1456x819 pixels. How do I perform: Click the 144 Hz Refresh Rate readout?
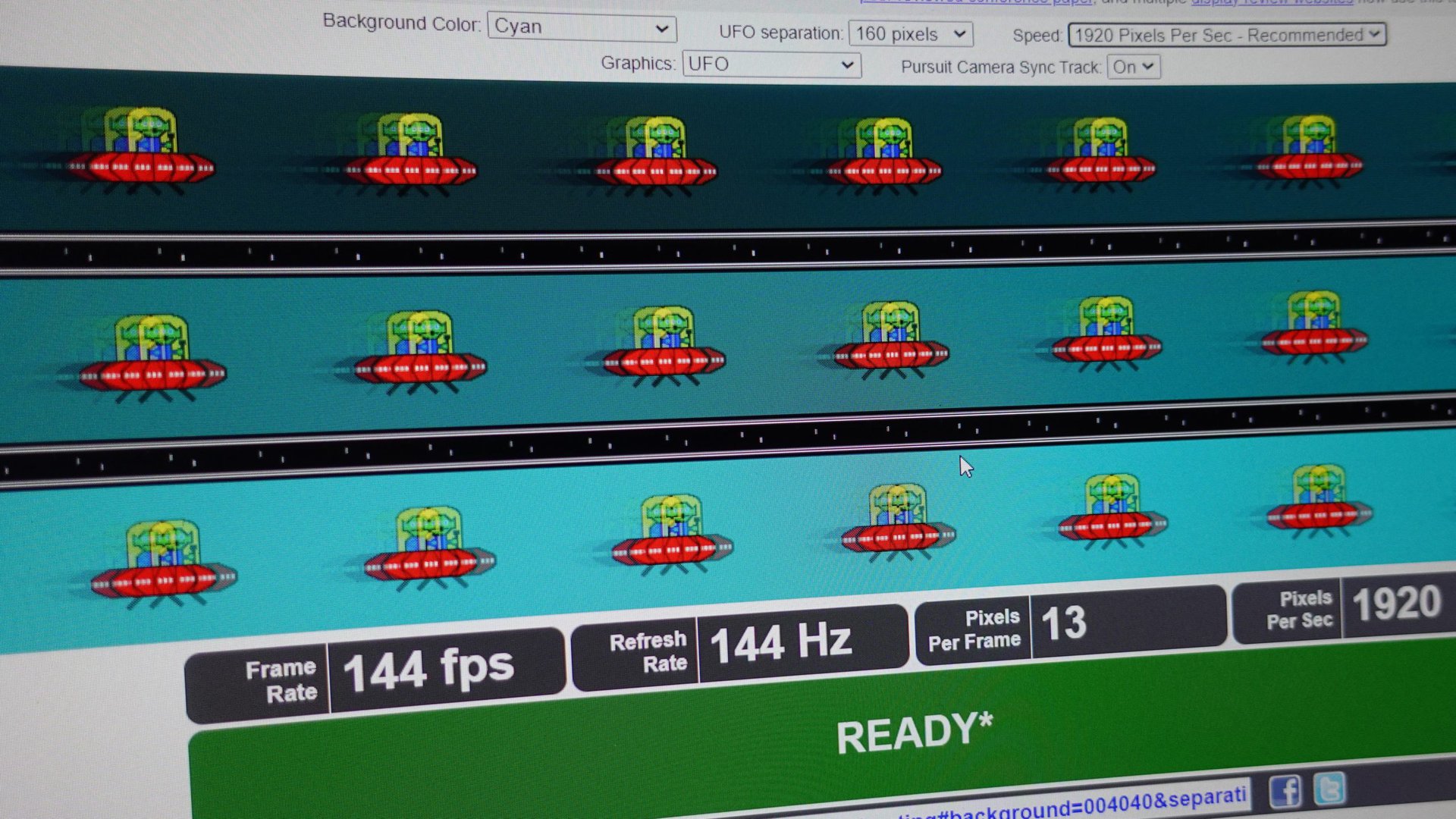coord(781,643)
